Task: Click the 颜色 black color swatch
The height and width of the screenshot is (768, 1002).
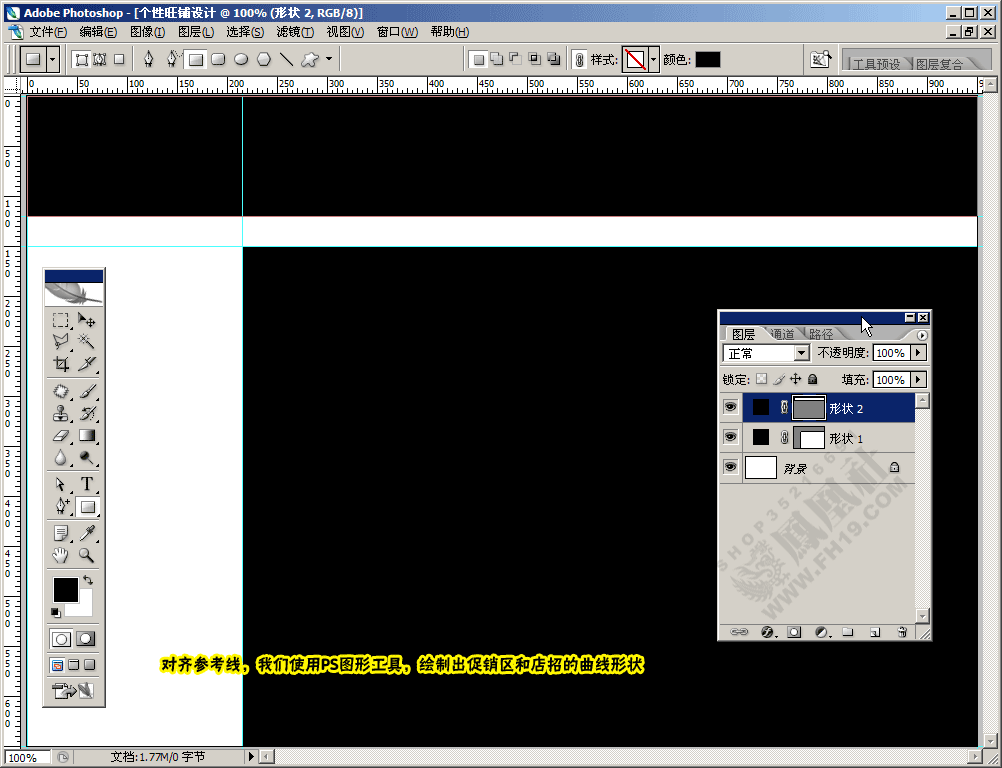Action: click(x=707, y=59)
